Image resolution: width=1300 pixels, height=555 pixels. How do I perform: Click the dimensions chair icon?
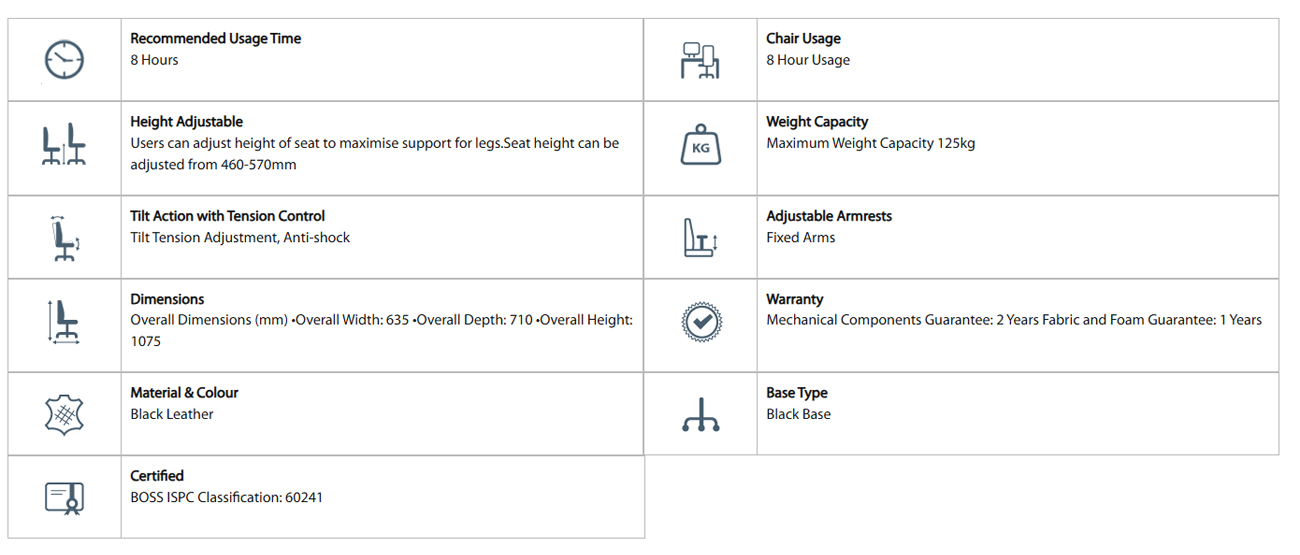pos(64,322)
